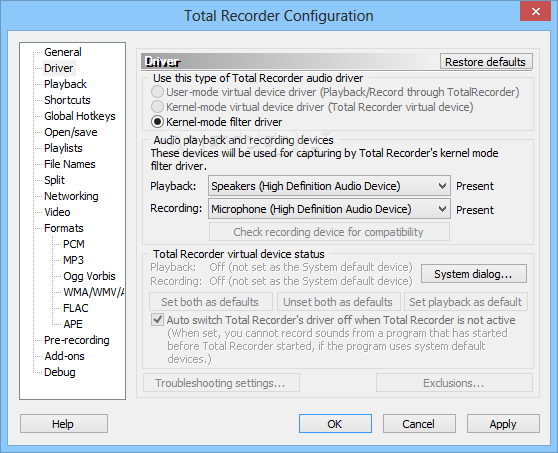The image size is (558, 453).
Task: Open Networking settings
Action: point(71,196)
